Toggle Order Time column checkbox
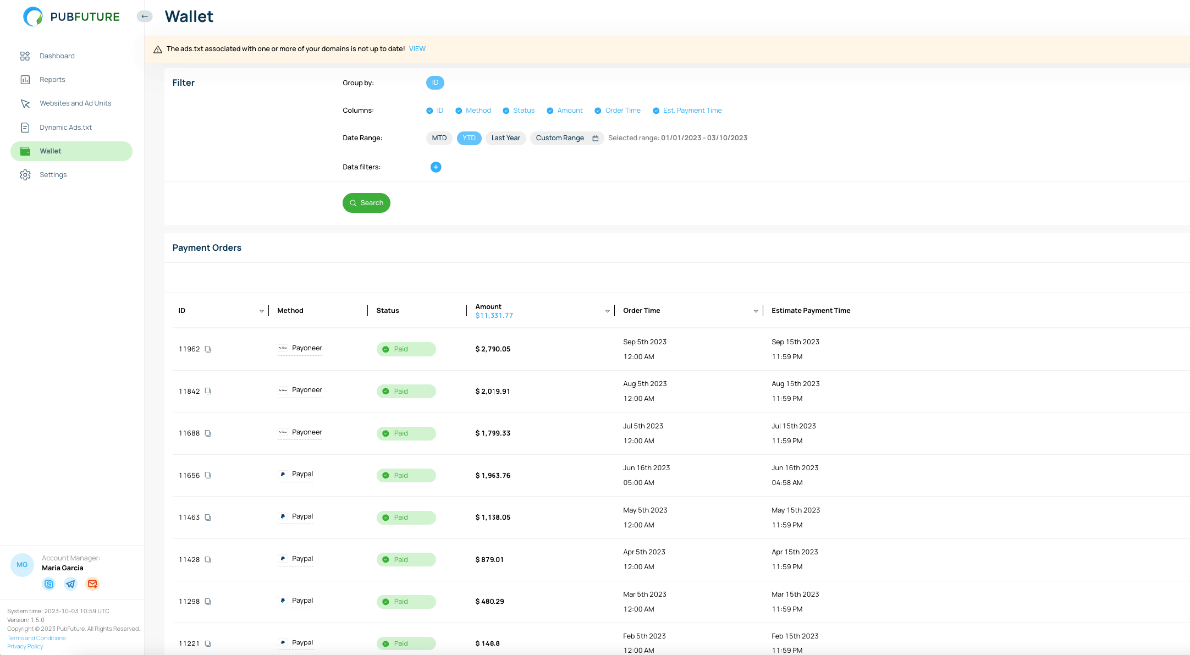This screenshot has width=1190, height=655. coord(598,111)
